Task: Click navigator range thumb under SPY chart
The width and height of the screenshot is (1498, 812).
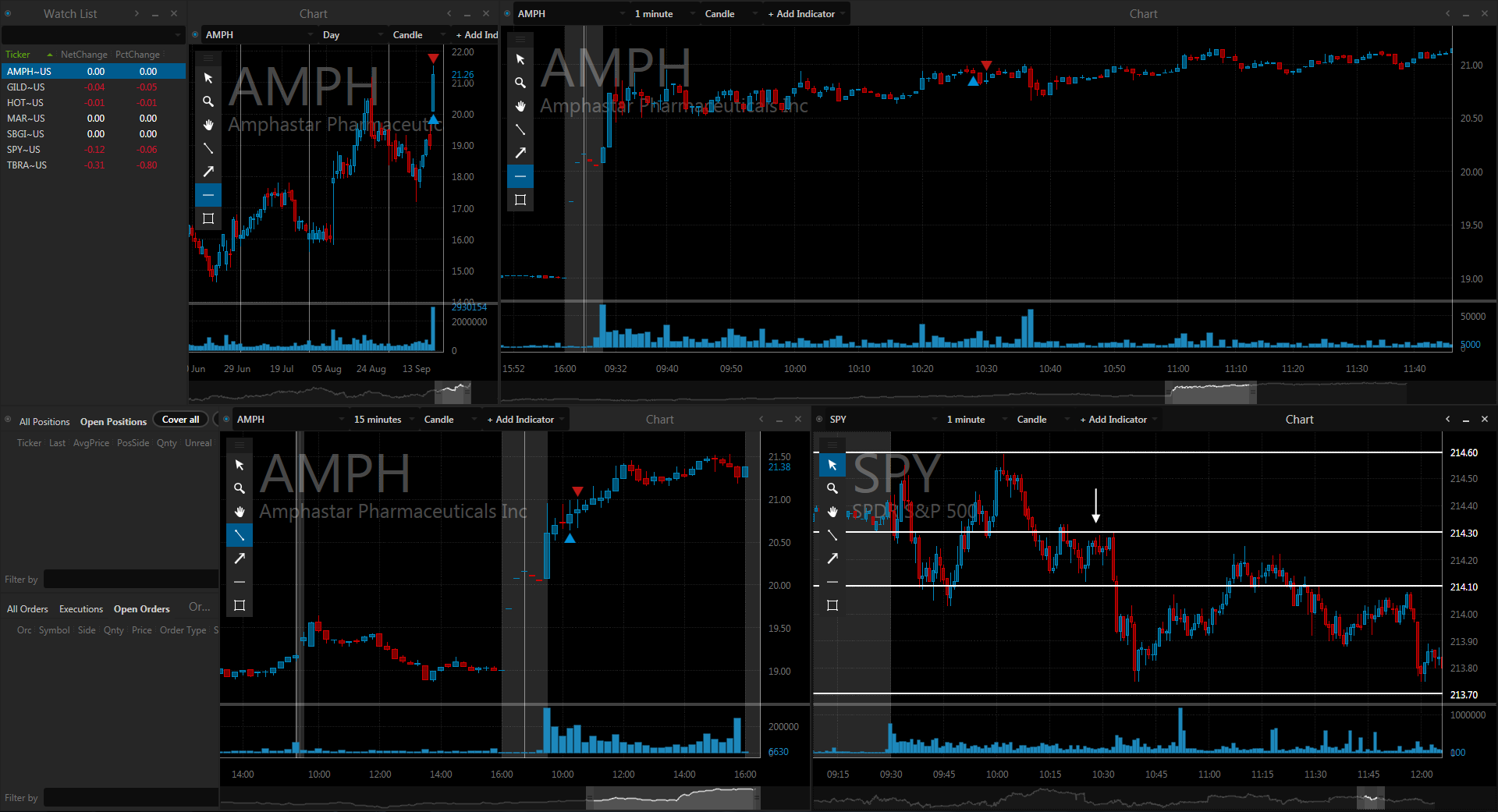Action: coord(1370,797)
